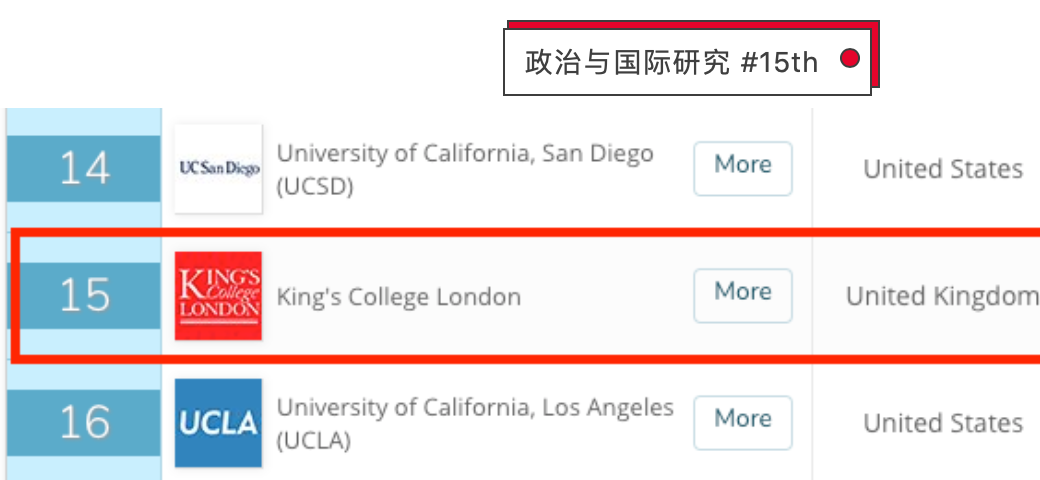Click the (UCSD) abbreviation text

pyautogui.click(x=314, y=186)
